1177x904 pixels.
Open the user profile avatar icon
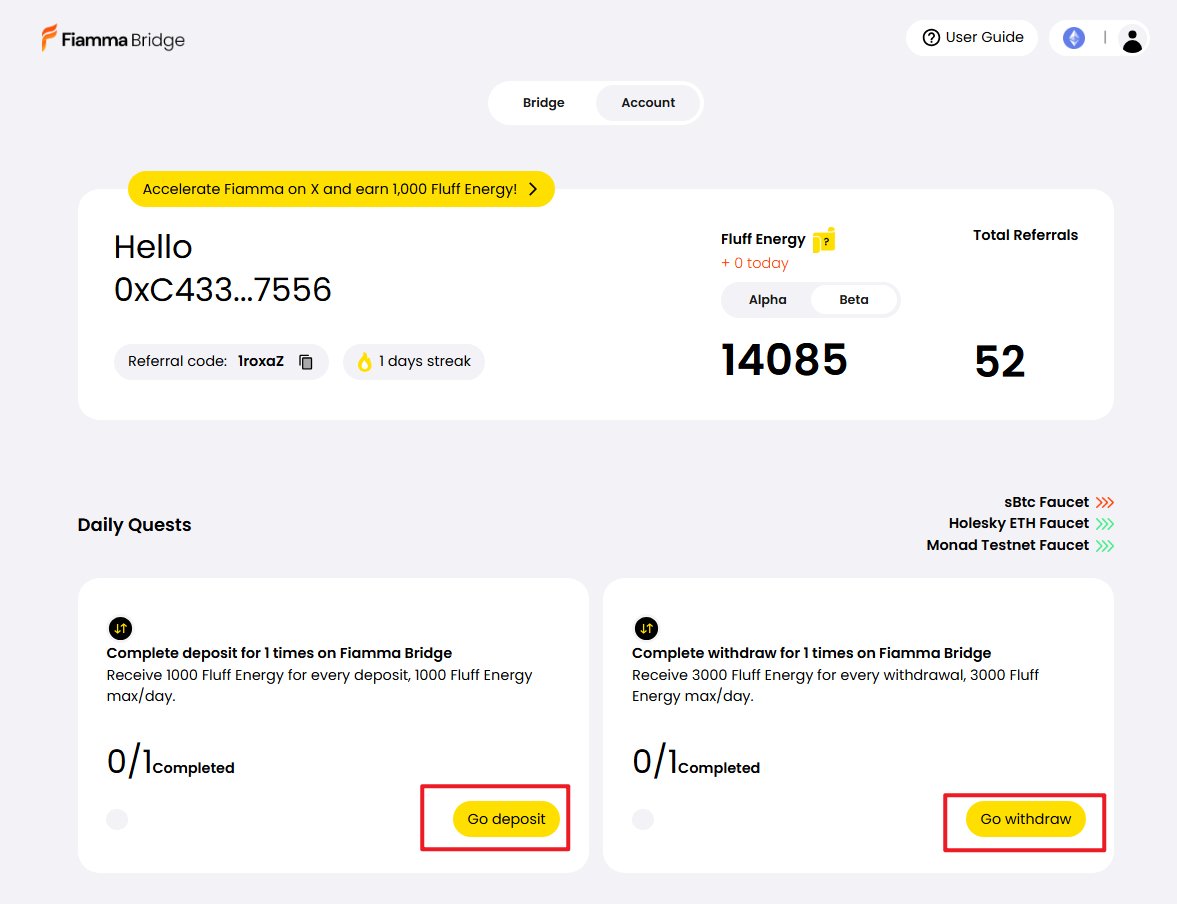pyautogui.click(x=1132, y=39)
